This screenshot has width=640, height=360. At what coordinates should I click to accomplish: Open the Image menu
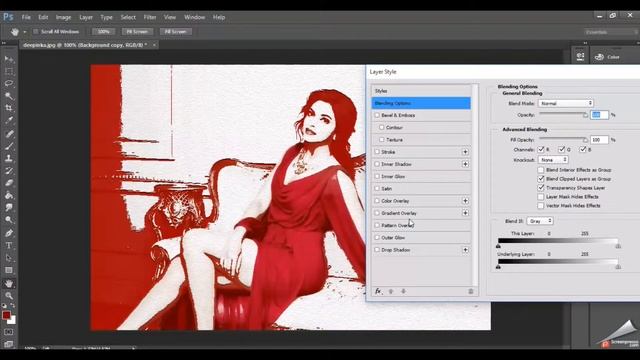coord(63,17)
